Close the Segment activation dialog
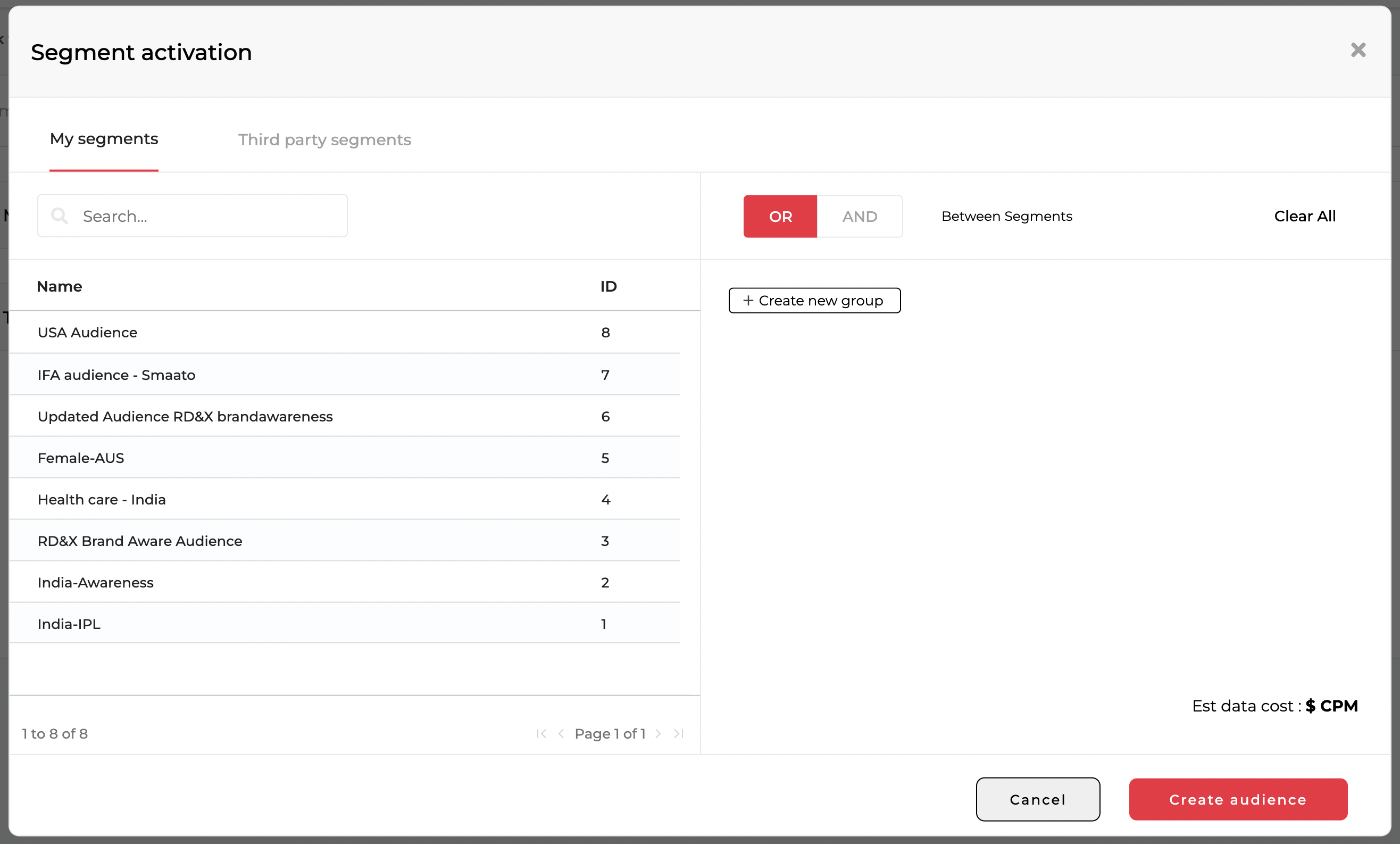This screenshot has height=844, width=1400. pos(1357,50)
